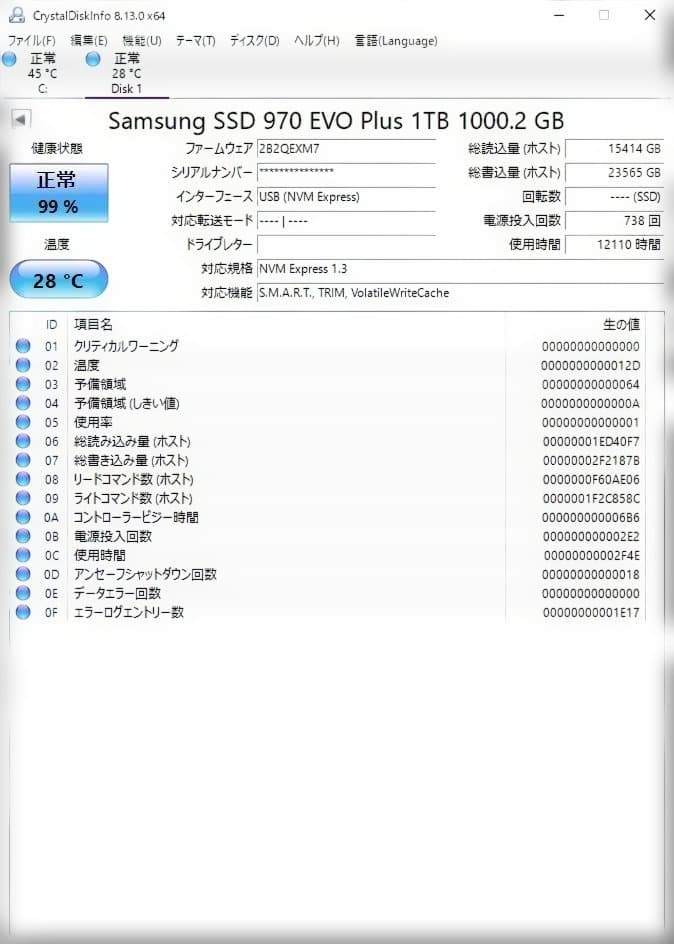Click status orb for 0A コントローラービジー時間
Screen dimensions: 674x944
(23, 517)
